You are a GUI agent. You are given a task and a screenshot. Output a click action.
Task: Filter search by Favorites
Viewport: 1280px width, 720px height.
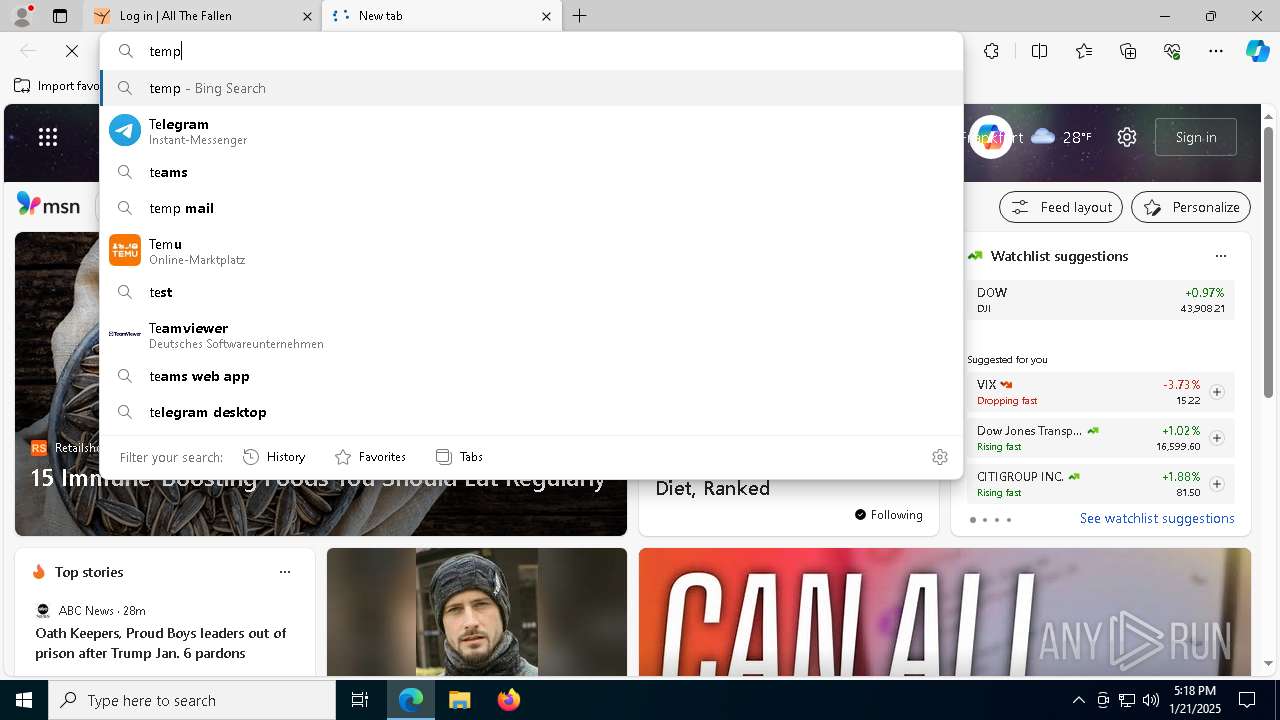[x=370, y=457]
